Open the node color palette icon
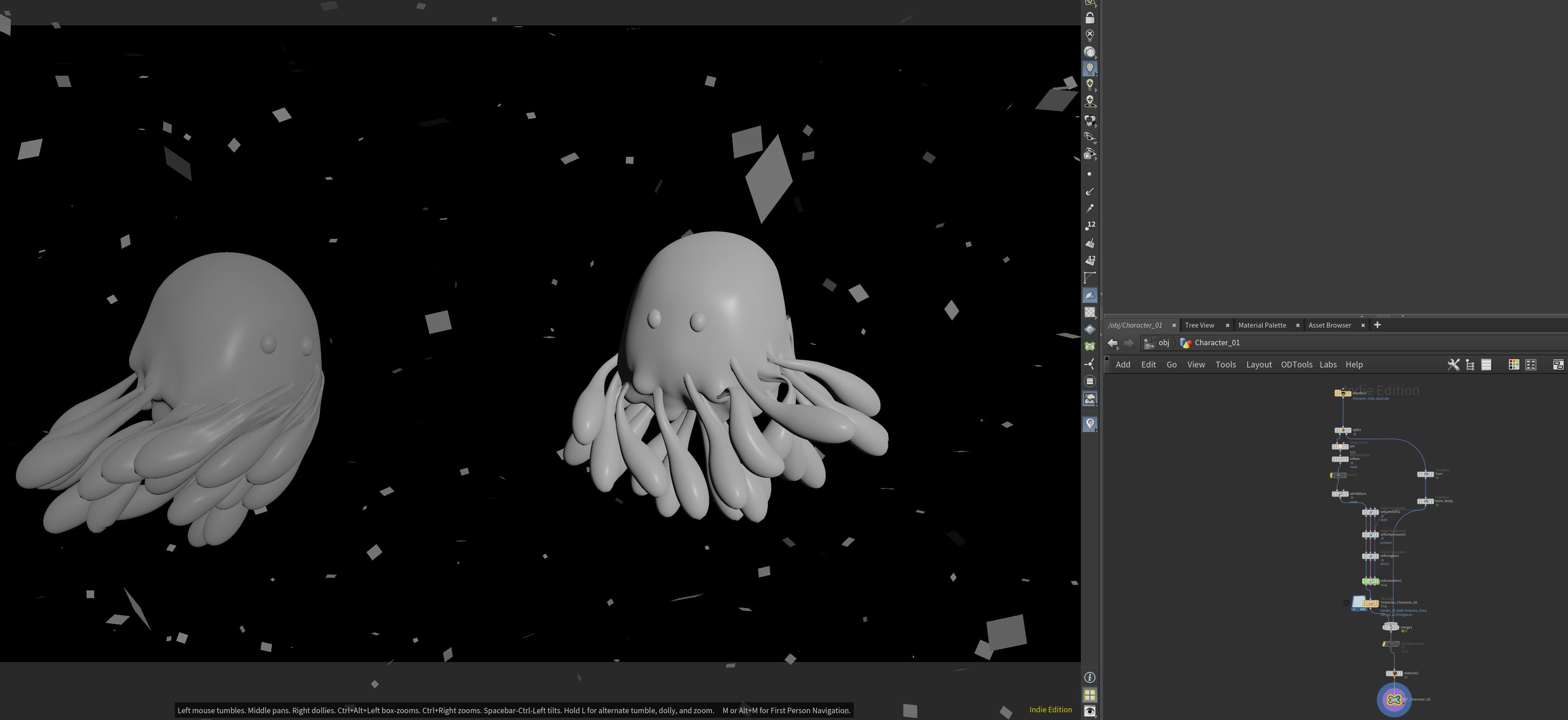 point(1513,365)
